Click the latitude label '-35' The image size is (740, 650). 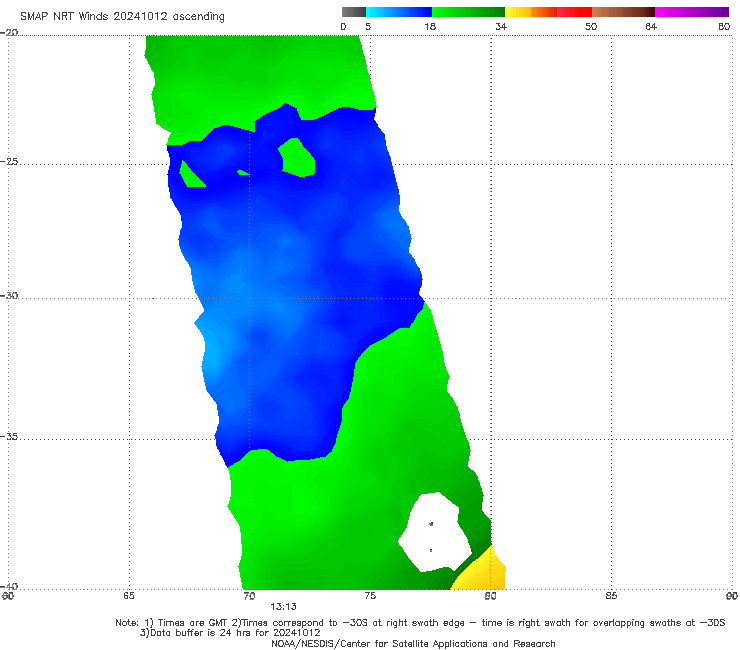[9, 436]
